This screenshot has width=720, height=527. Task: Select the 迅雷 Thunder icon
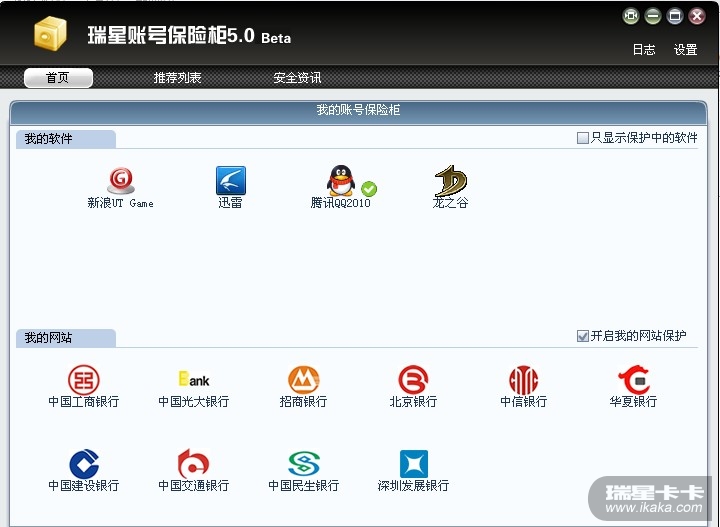pyautogui.click(x=231, y=180)
